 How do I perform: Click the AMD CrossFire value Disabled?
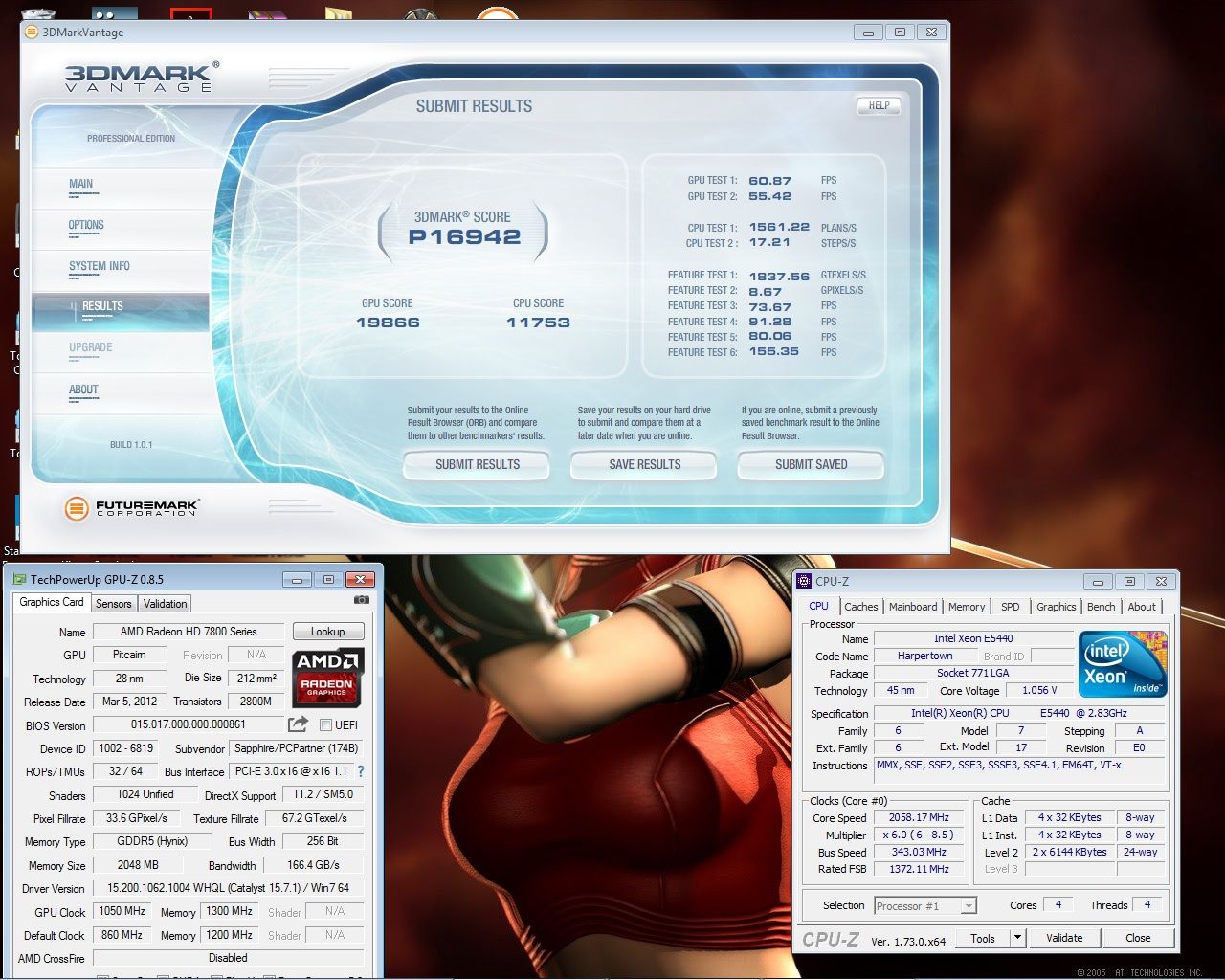pos(228,958)
